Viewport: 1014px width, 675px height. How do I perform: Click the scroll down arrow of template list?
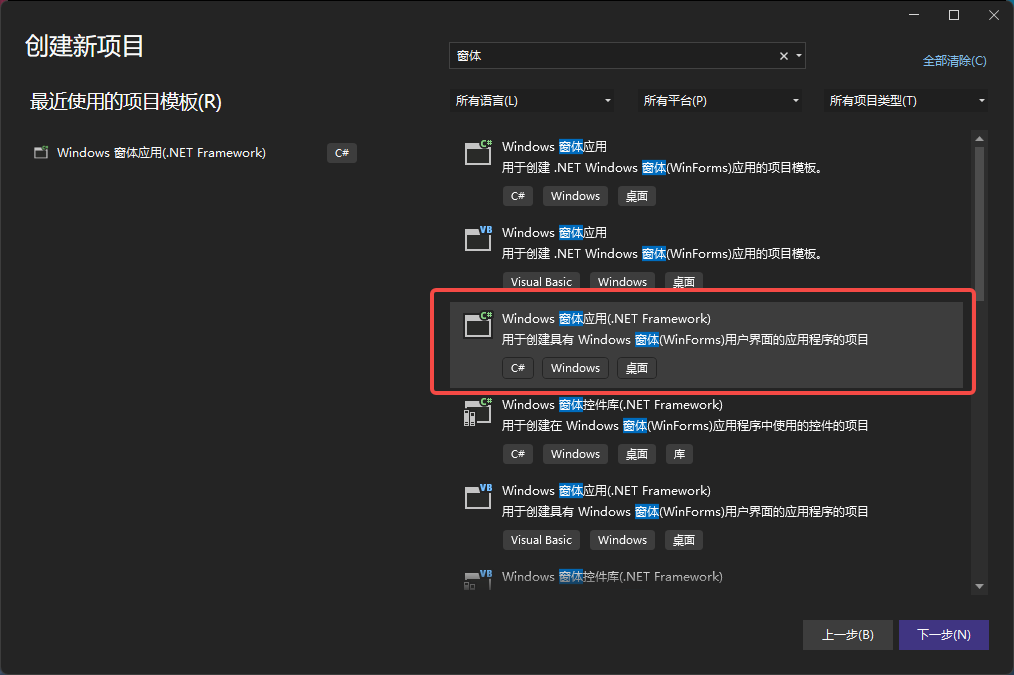click(x=980, y=586)
